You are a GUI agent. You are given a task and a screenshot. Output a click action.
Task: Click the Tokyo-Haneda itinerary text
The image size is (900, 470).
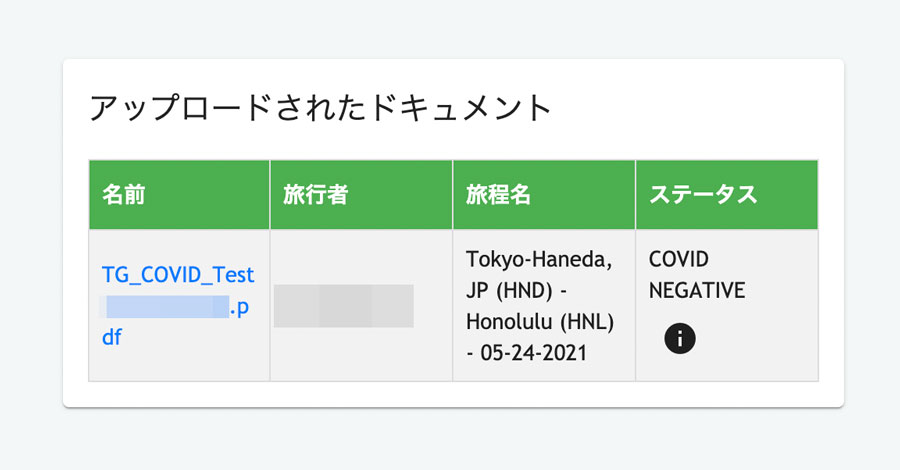pyautogui.click(x=539, y=259)
